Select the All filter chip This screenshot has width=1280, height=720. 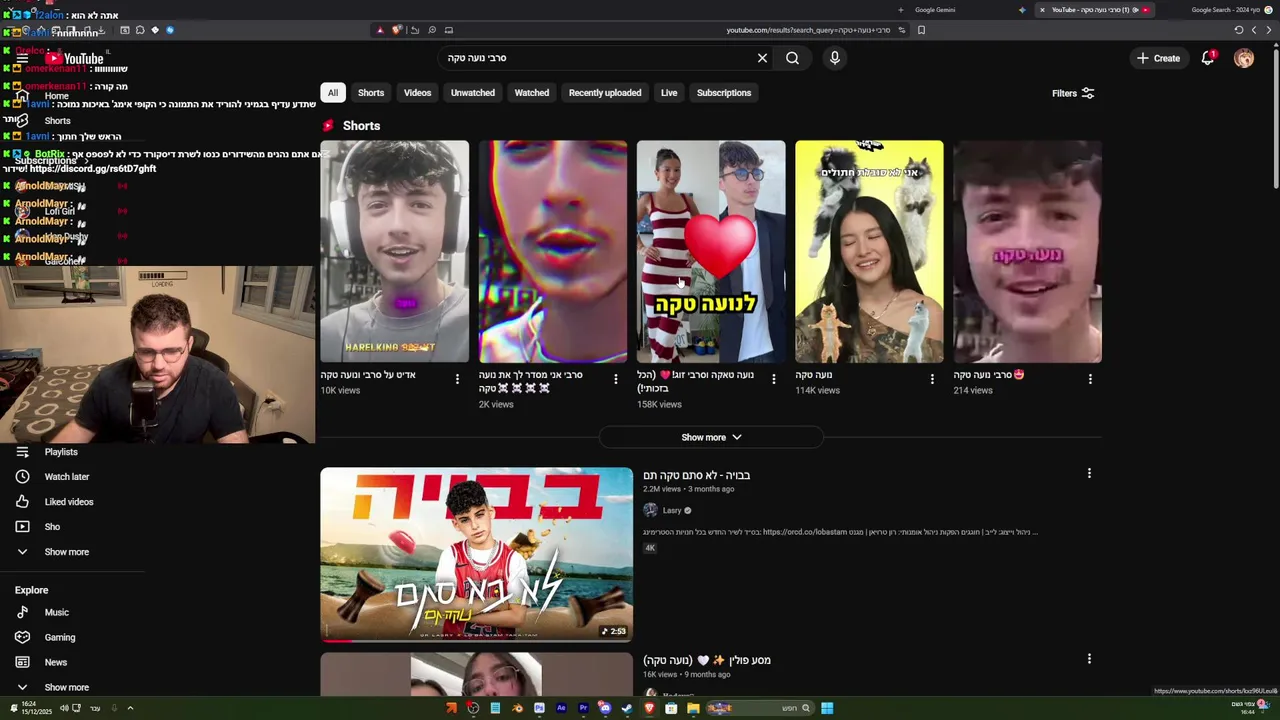[x=333, y=93]
